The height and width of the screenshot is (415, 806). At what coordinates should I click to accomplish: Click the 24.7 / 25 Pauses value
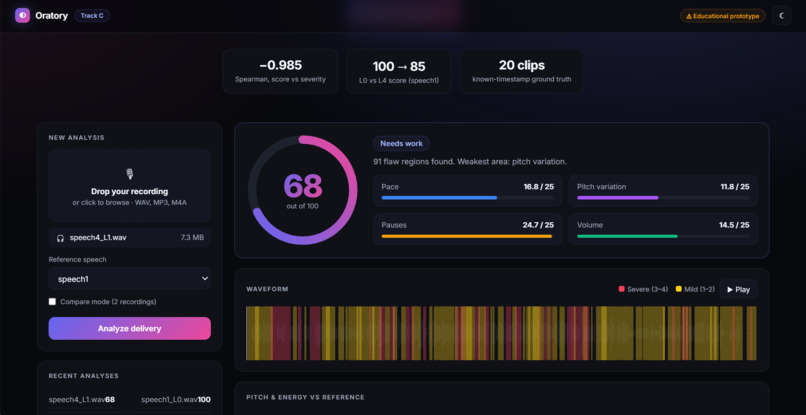pyautogui.click(x=538, y=225)
